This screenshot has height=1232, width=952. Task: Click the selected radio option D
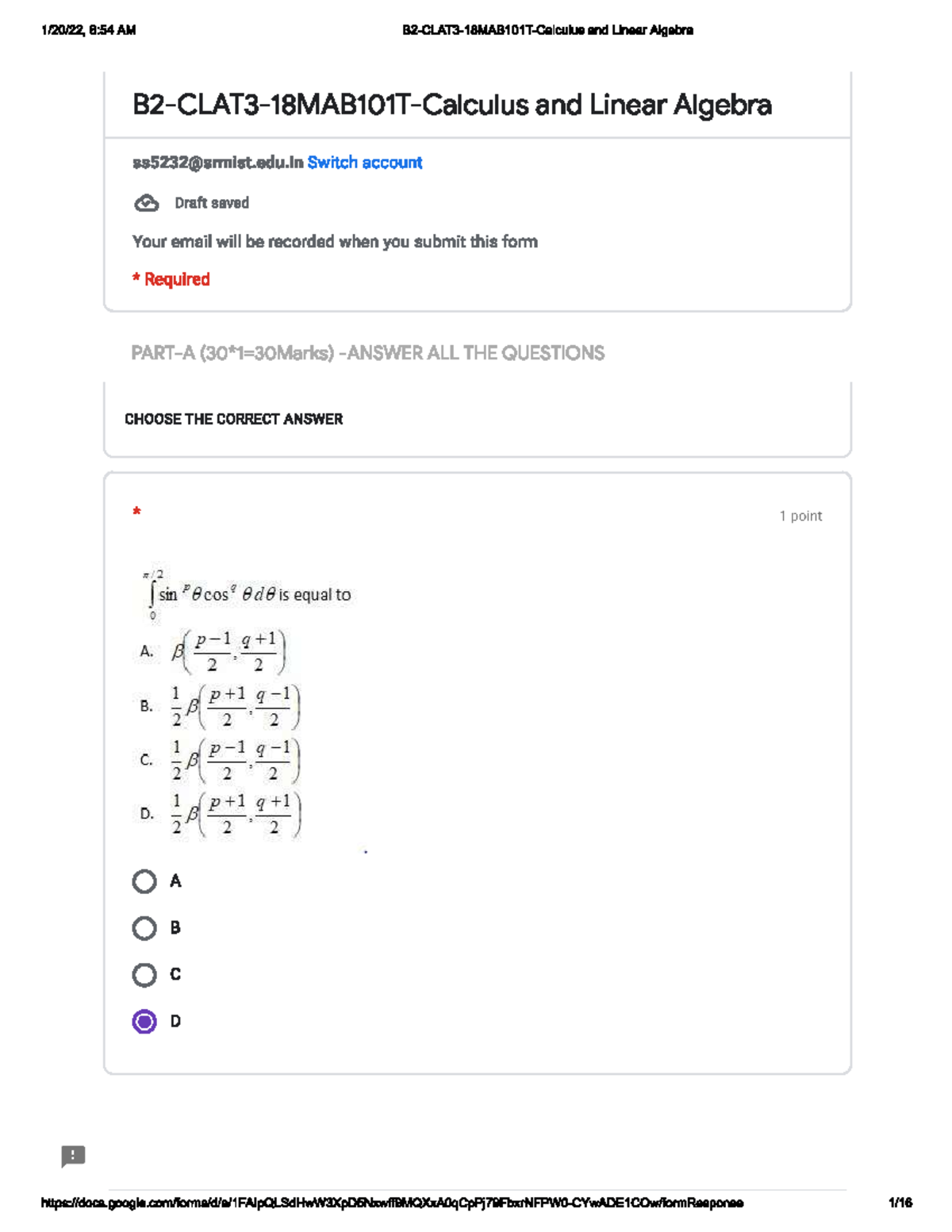point(144,1022)
